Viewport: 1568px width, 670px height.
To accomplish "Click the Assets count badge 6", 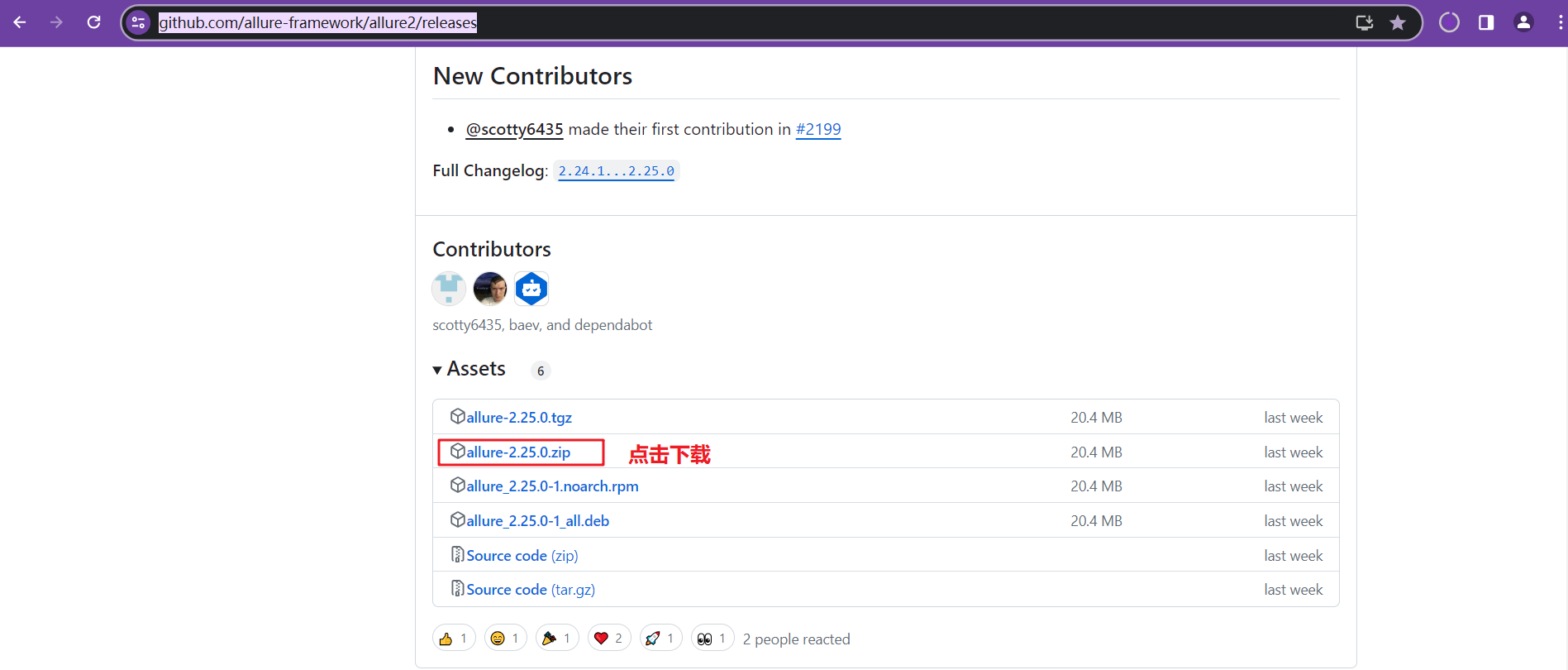I will [541, 371].
